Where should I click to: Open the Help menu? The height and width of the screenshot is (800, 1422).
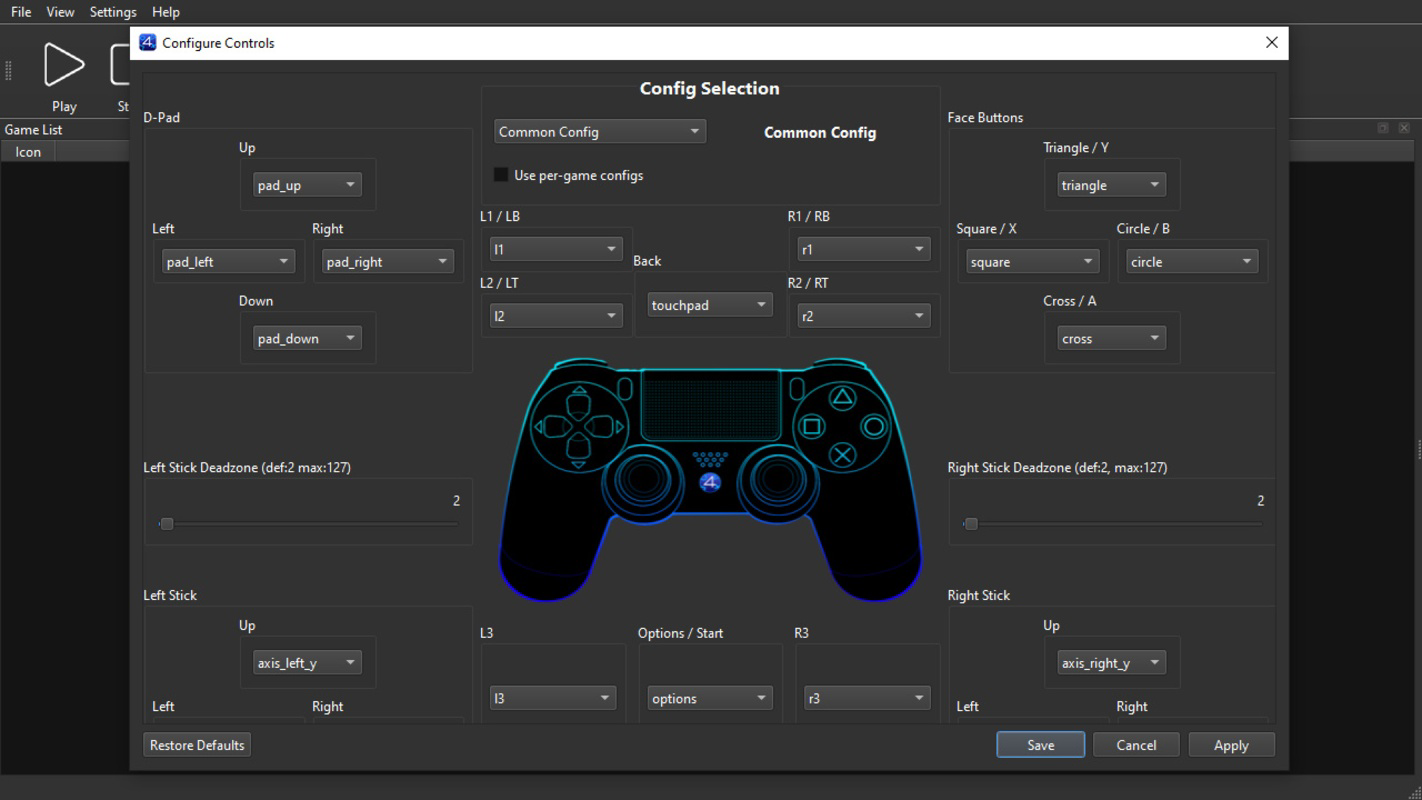(x=166, y=12)
